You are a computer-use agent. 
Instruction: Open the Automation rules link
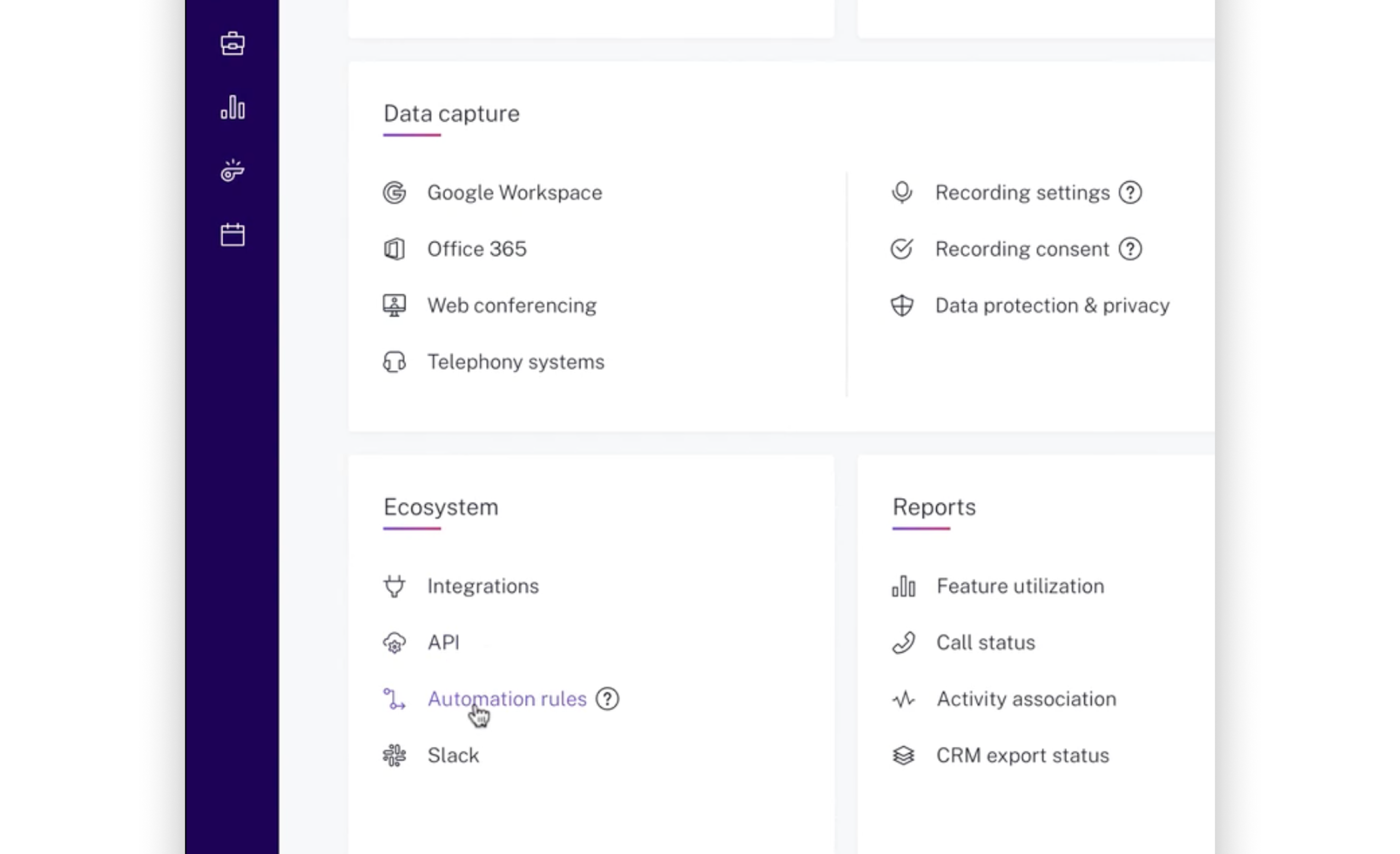507,698
